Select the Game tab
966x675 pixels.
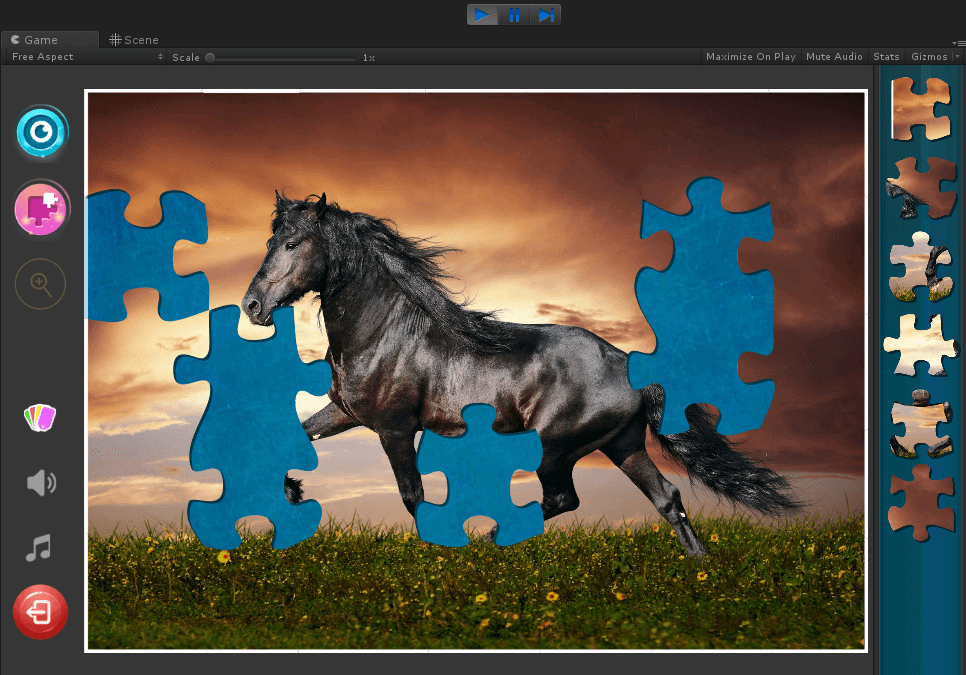40,39
